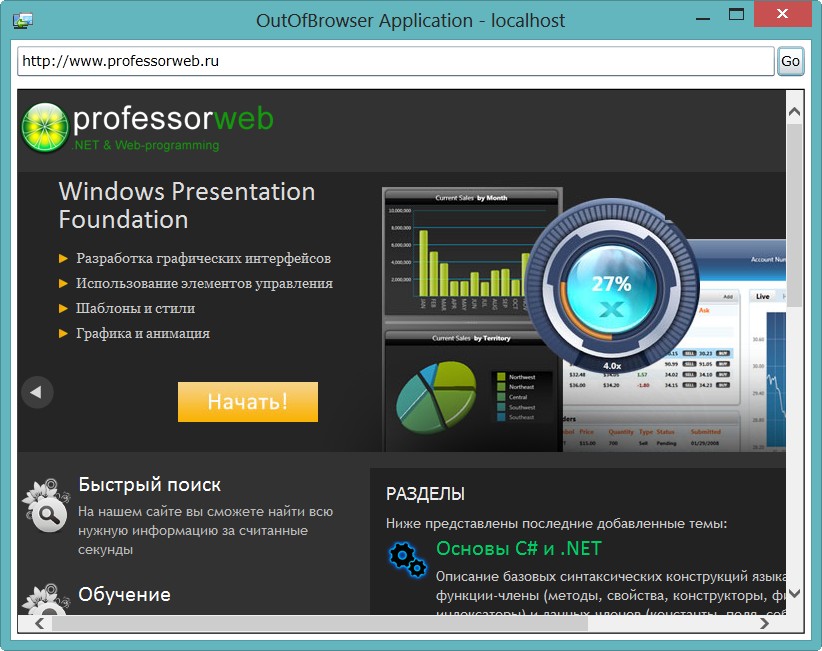Click the blue gears icon

click(x=408, y=559)
